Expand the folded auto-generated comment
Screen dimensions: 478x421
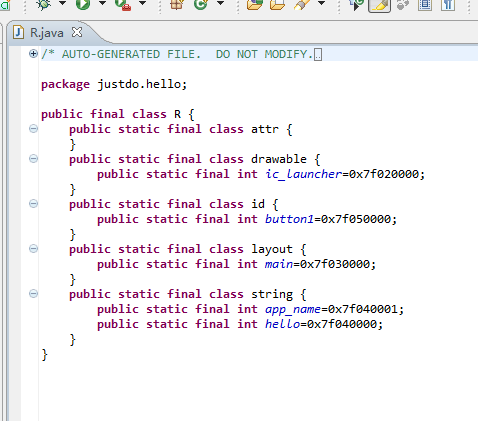[x=33, y=53]
